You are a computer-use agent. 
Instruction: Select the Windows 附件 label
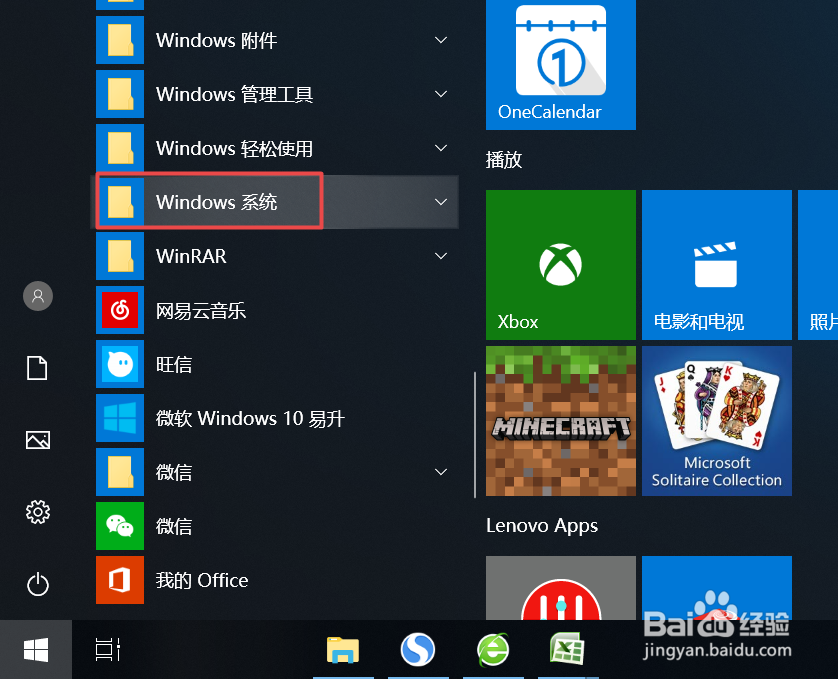(x=216, y=40)
